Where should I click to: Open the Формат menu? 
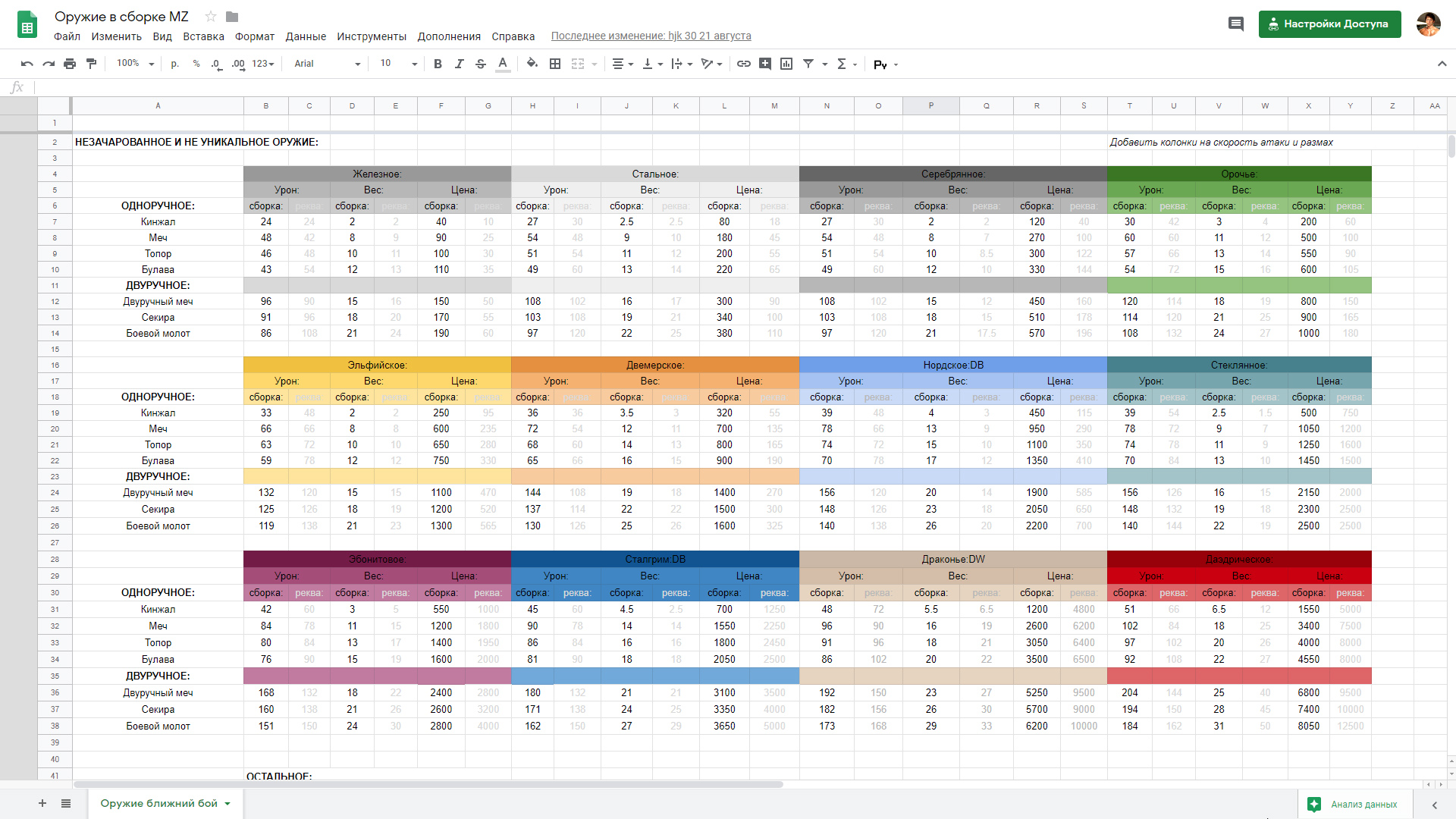[x=254, y=36]
